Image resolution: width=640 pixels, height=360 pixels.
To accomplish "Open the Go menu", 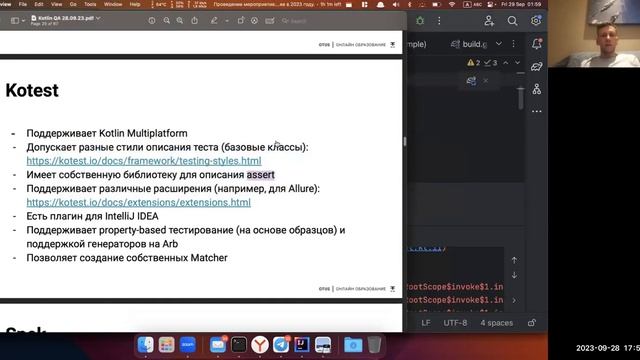I will pyautogui.click(x=73, y=4).
